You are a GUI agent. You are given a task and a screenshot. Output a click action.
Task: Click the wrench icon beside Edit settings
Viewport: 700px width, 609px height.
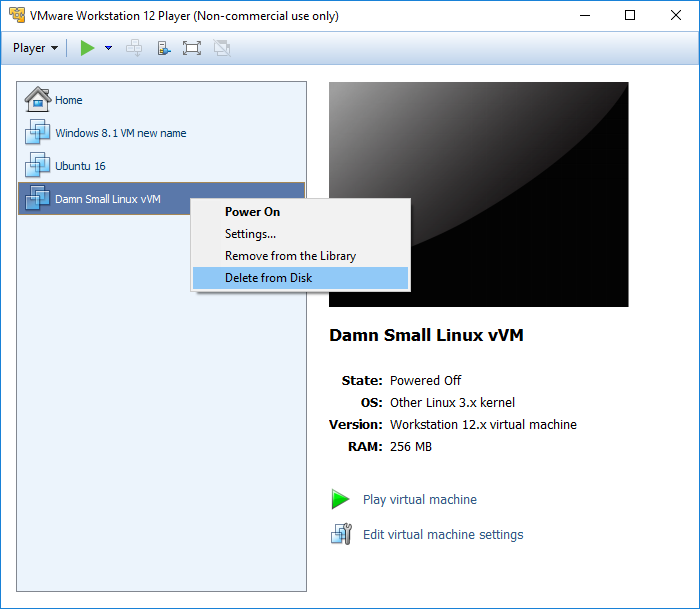click(342, 534)
